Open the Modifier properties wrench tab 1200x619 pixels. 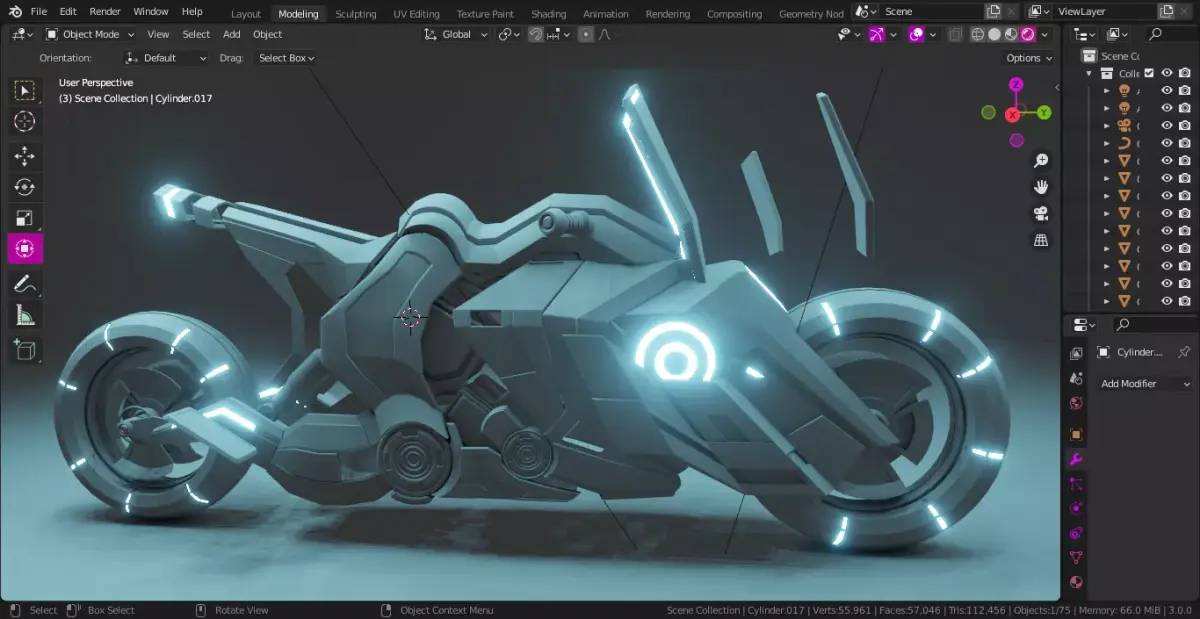tap(1076, 459)
